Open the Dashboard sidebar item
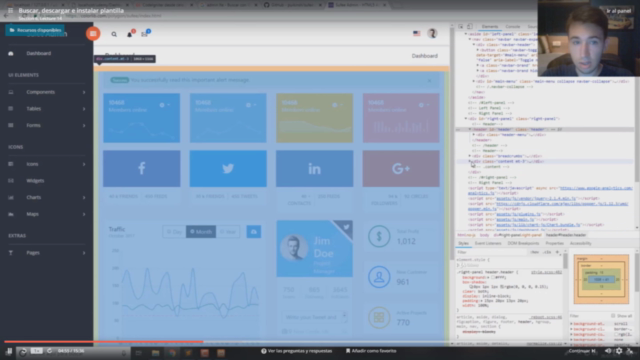 (x=39, y=53)
